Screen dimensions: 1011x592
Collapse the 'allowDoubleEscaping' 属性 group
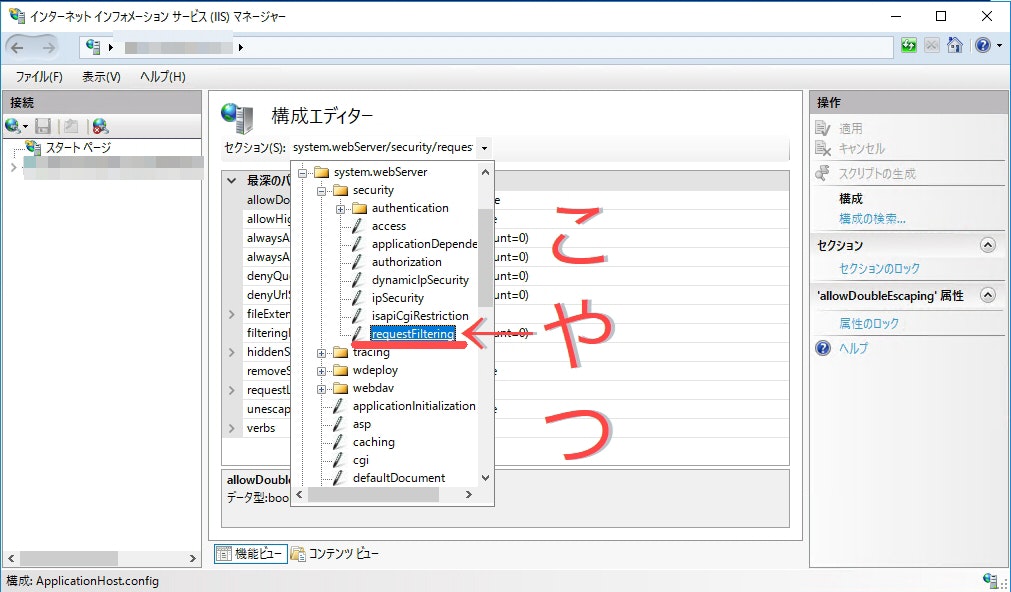987,295
